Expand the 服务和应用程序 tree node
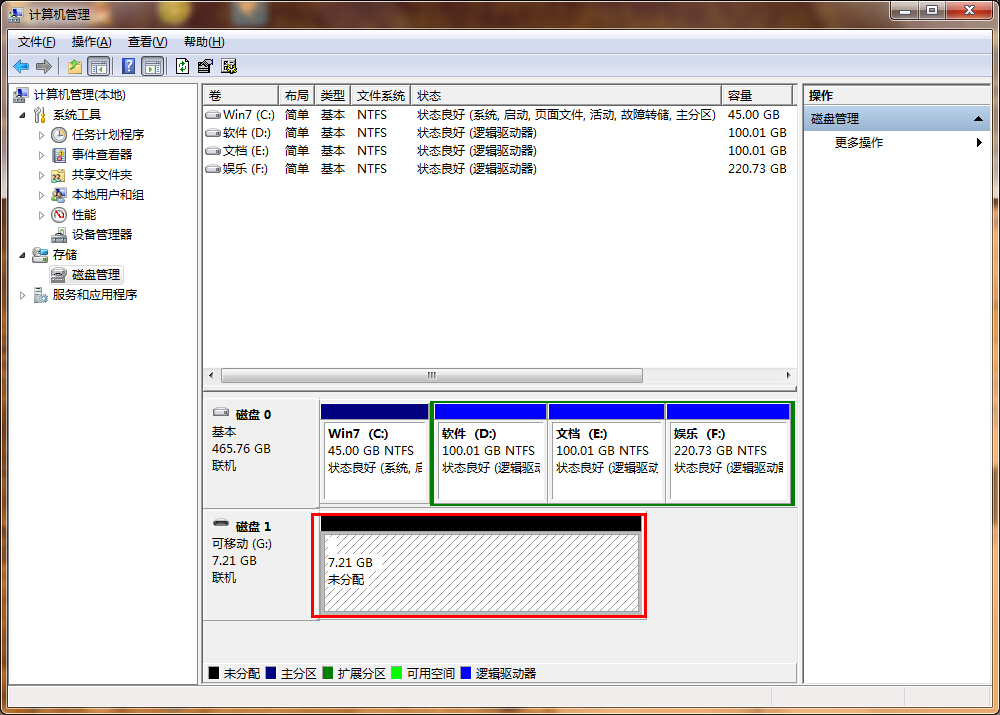 click(x=23, y=295)
